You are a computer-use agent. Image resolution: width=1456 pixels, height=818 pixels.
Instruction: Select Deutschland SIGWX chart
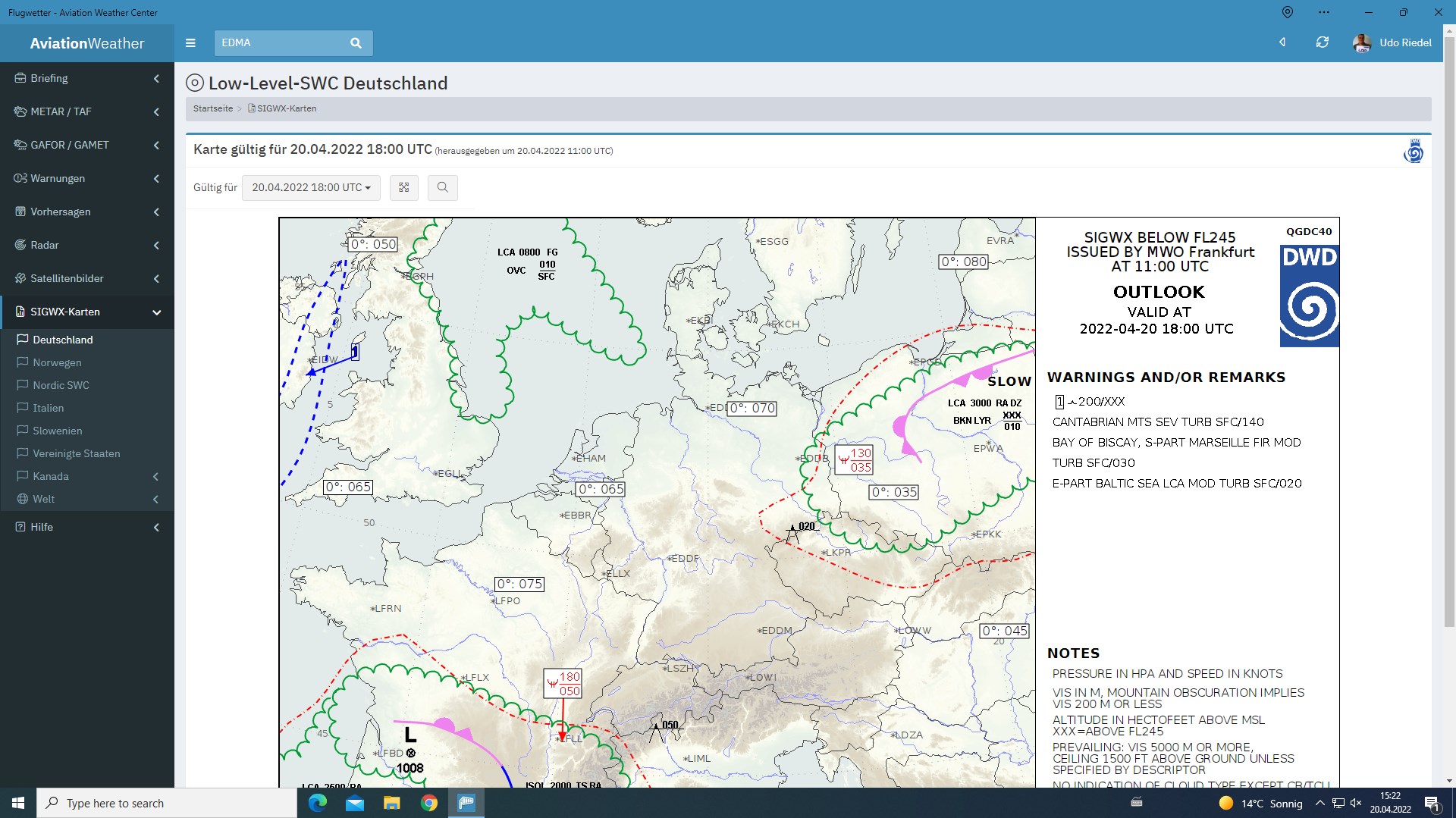pyautogui.click(x=87, y=340)
